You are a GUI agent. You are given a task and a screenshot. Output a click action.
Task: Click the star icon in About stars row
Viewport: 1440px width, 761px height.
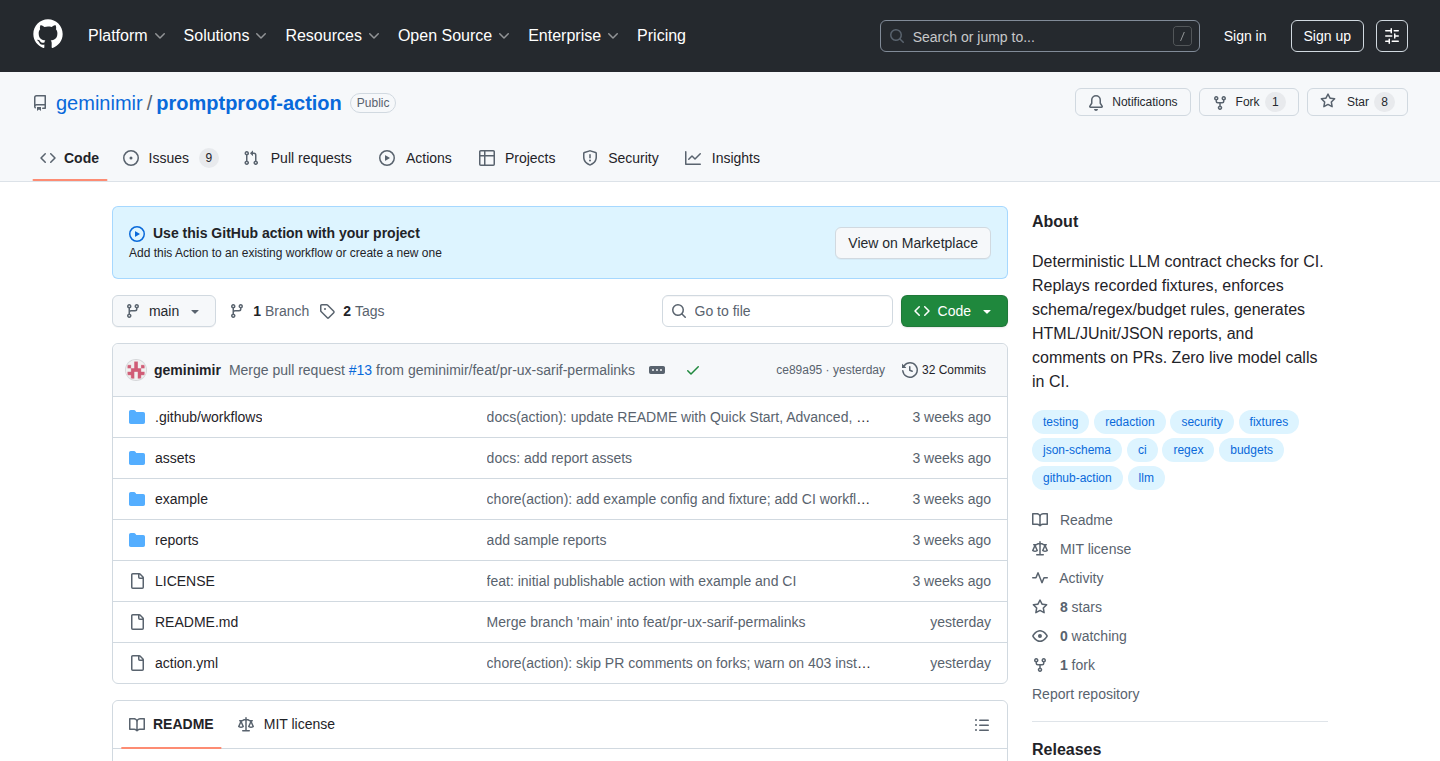tap(1040, 607)
